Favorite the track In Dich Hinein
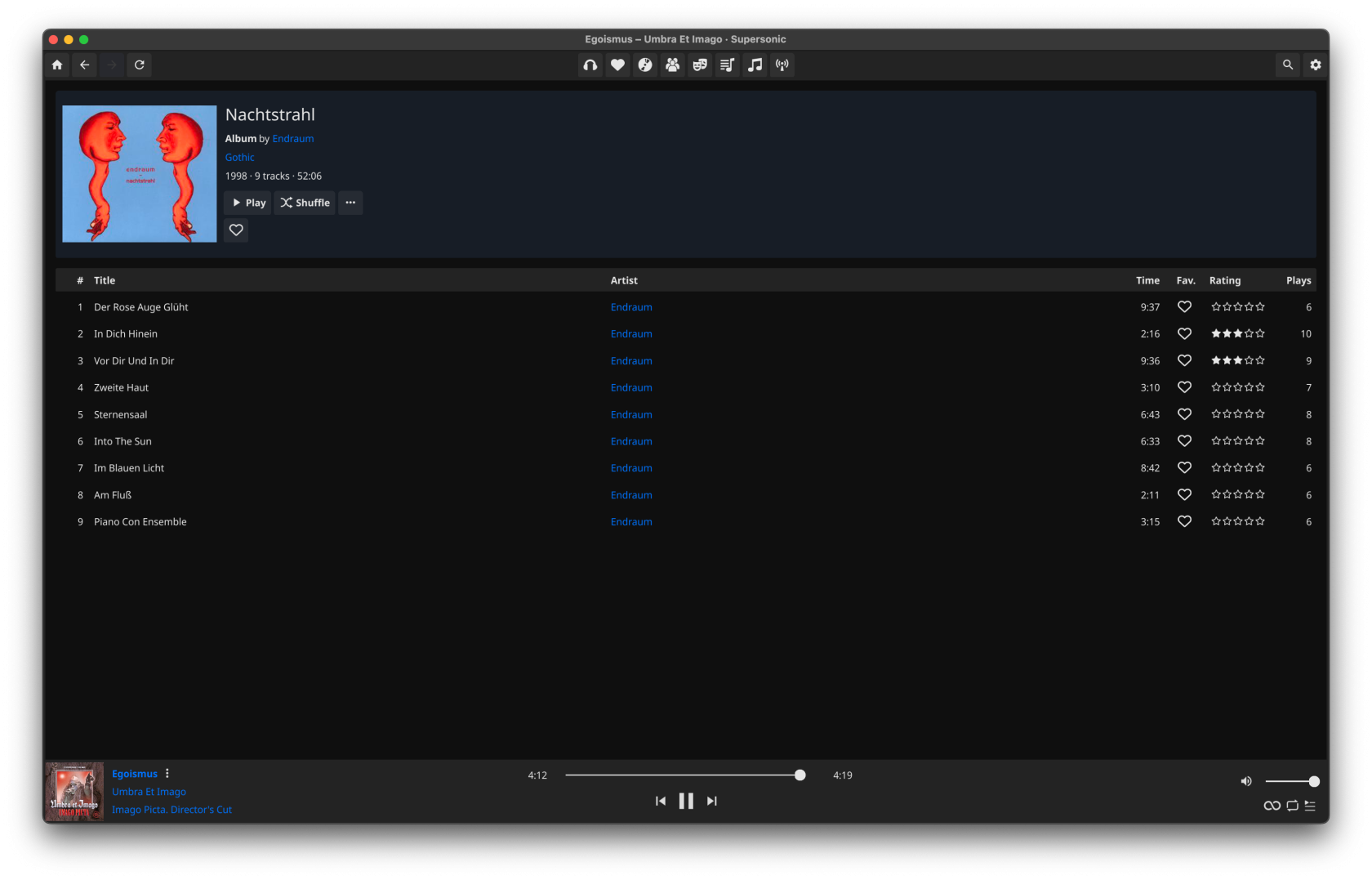The image size is (1372, 880). click(x=1184, y=333)
